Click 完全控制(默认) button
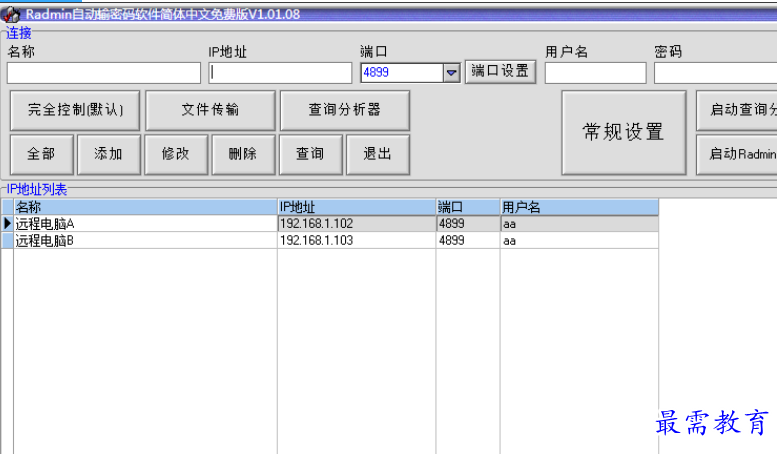777x454 pixels. (75, 110)
